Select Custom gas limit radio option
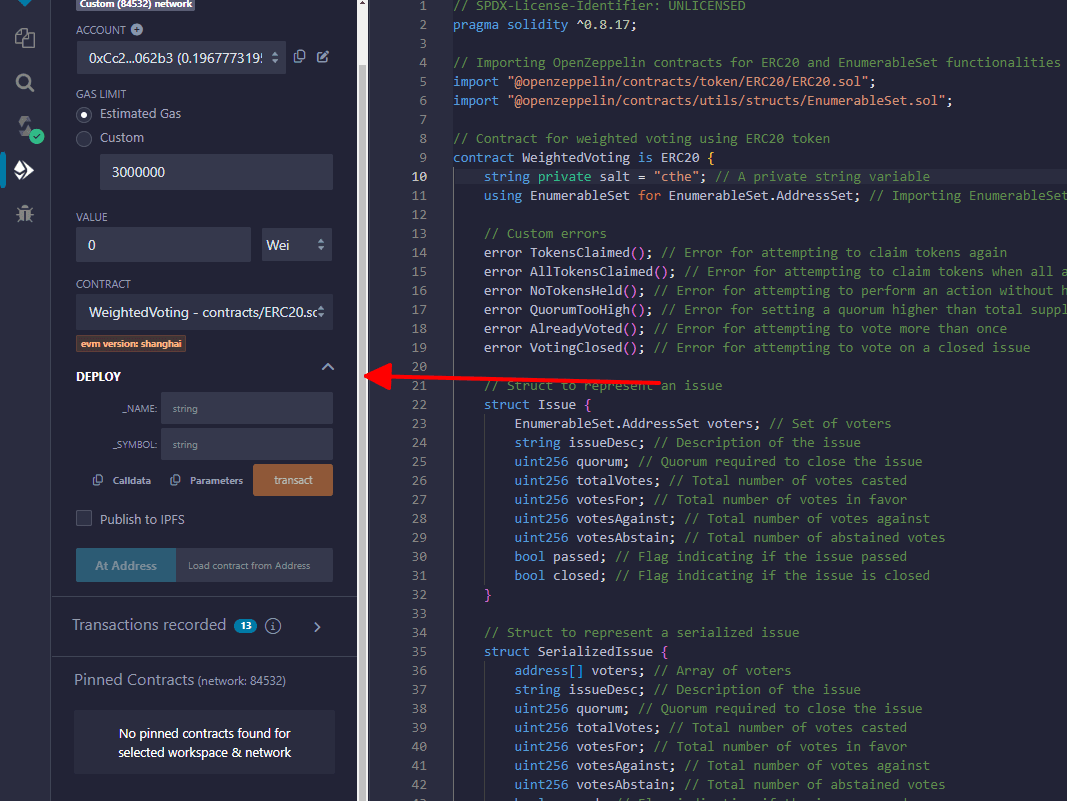 (84, 139)
